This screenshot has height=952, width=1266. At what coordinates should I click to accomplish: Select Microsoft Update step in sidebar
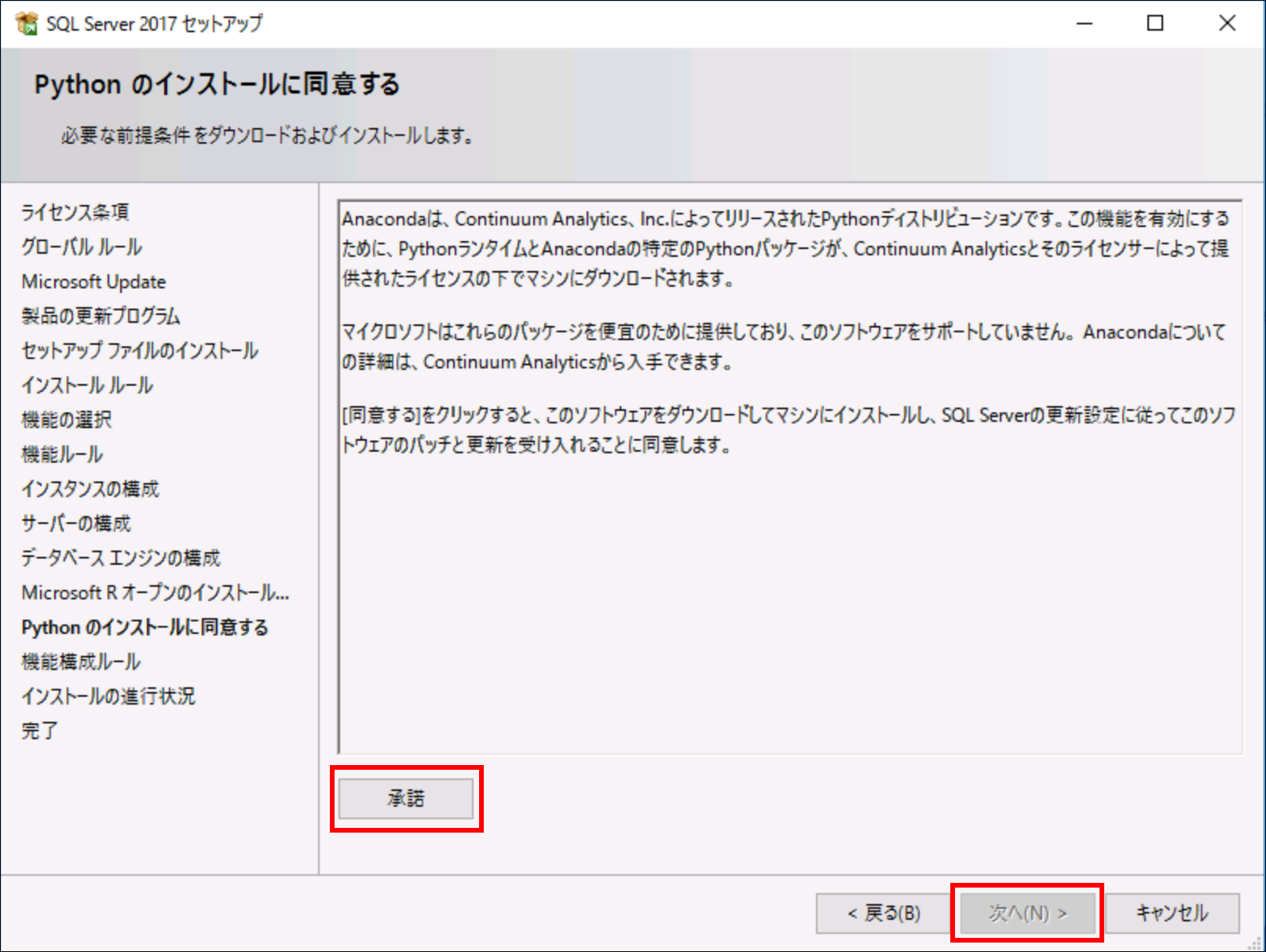pyautogui.click(x=93, y=281)
